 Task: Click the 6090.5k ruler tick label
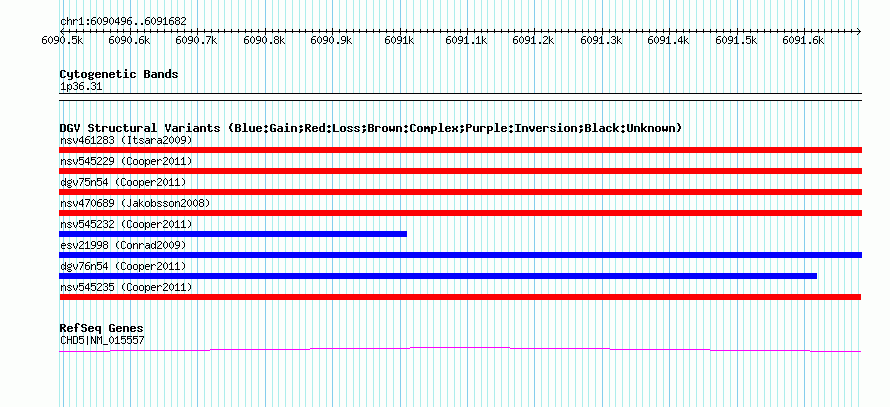tap(62, 40)
